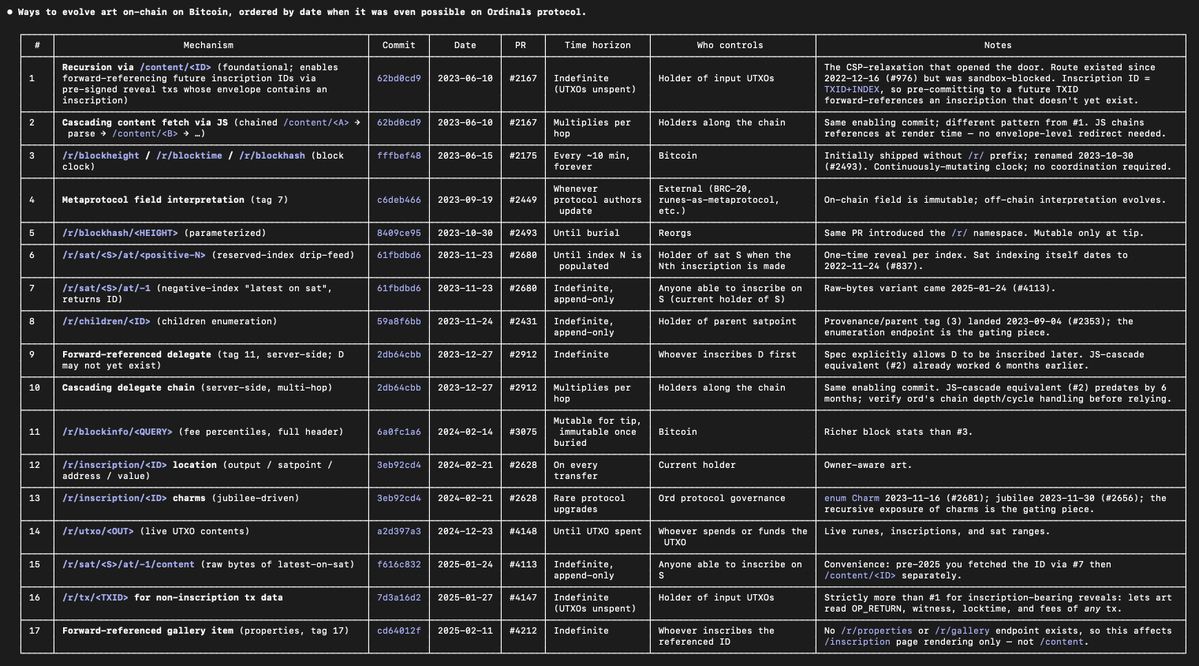Screen dimensions: 1199x666
Task: Click PR number #4113
Action: [x=523, y=564]
